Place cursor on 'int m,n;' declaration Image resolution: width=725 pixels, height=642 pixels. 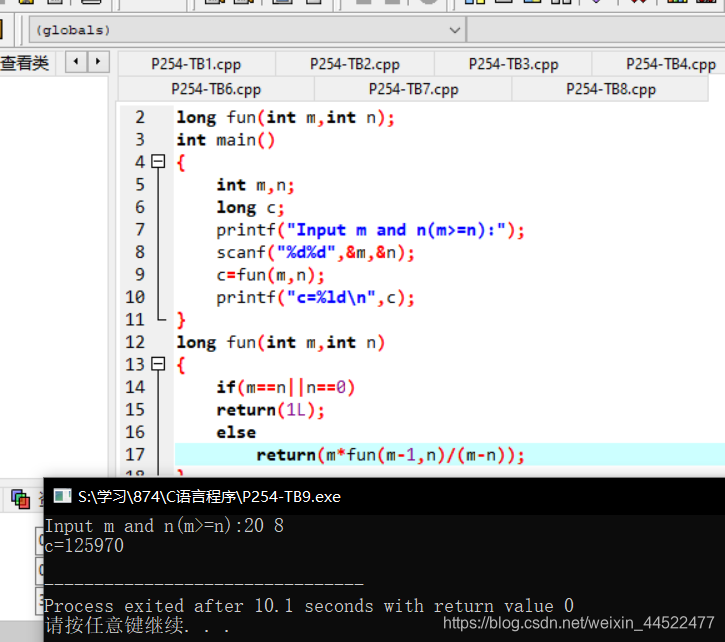point(255,185)
